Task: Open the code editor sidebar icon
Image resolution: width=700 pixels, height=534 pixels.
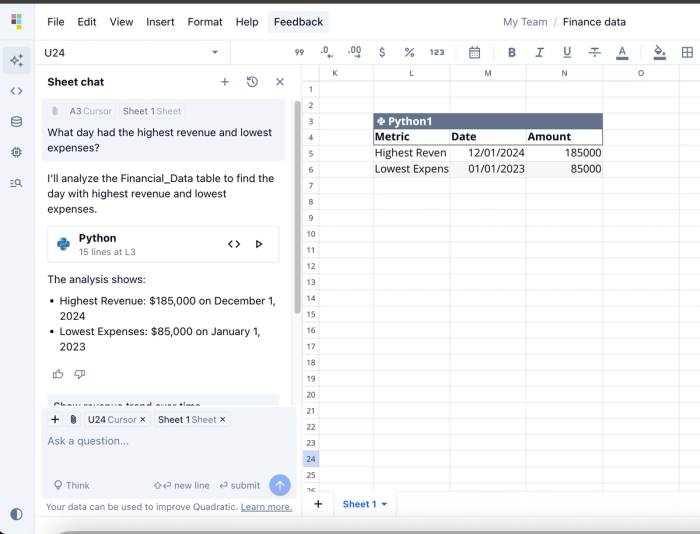Action: pos(17,91)
